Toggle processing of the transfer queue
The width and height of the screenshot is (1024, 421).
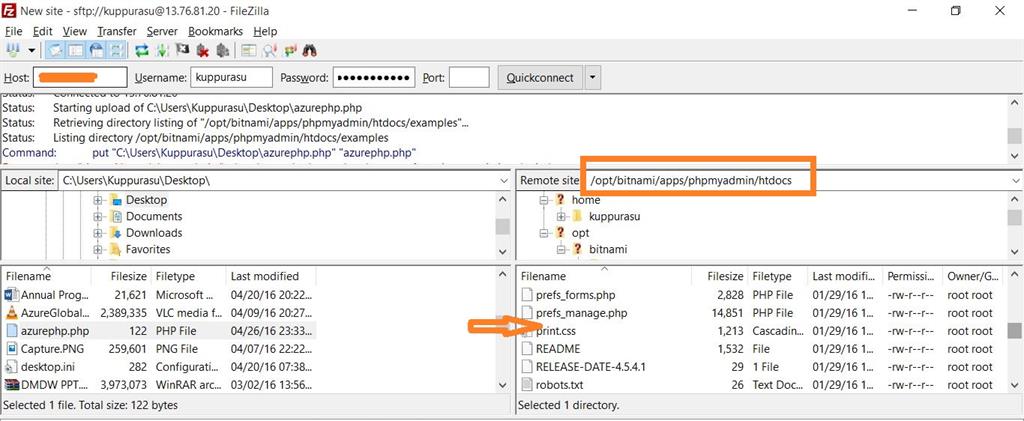[163, 50]
